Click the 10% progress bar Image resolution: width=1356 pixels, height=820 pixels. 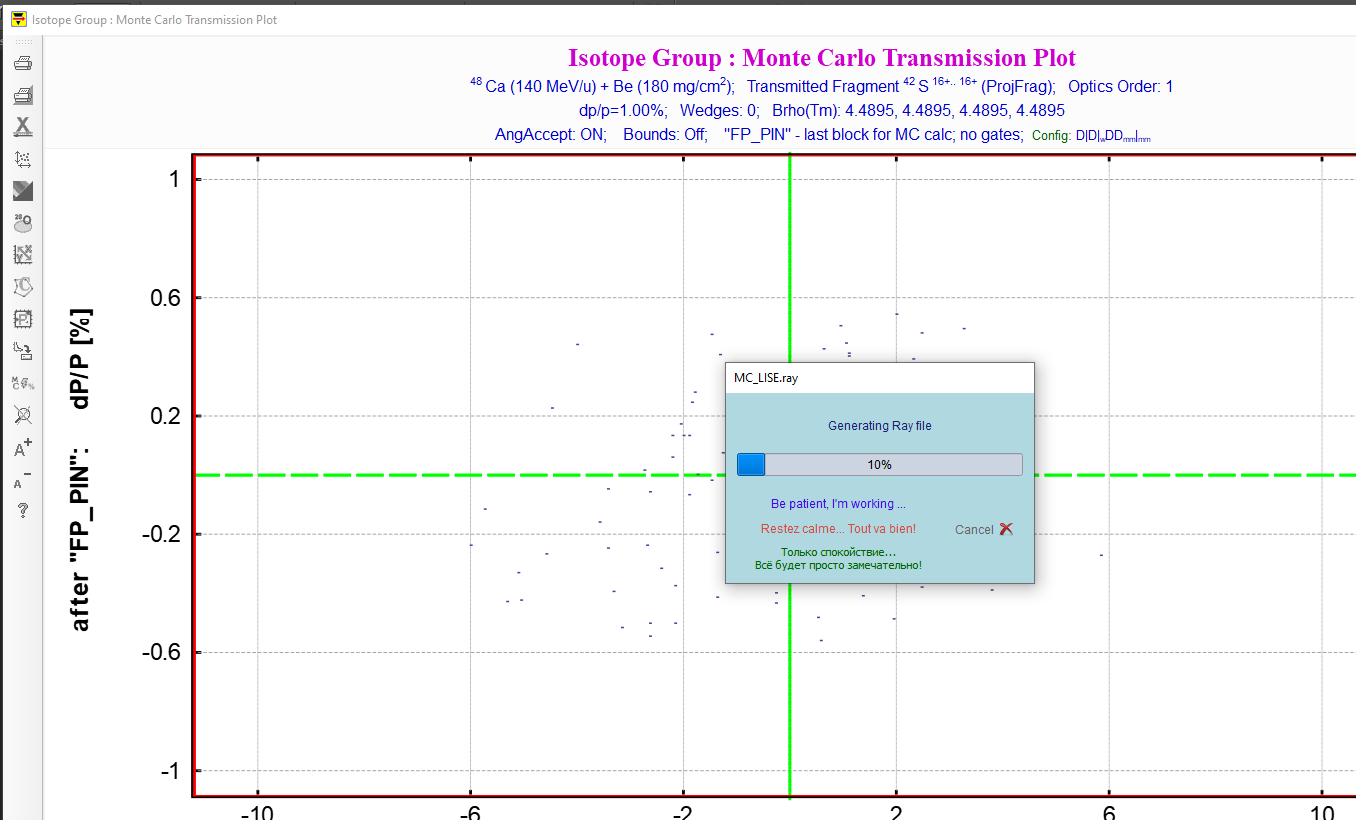[879, 464]
